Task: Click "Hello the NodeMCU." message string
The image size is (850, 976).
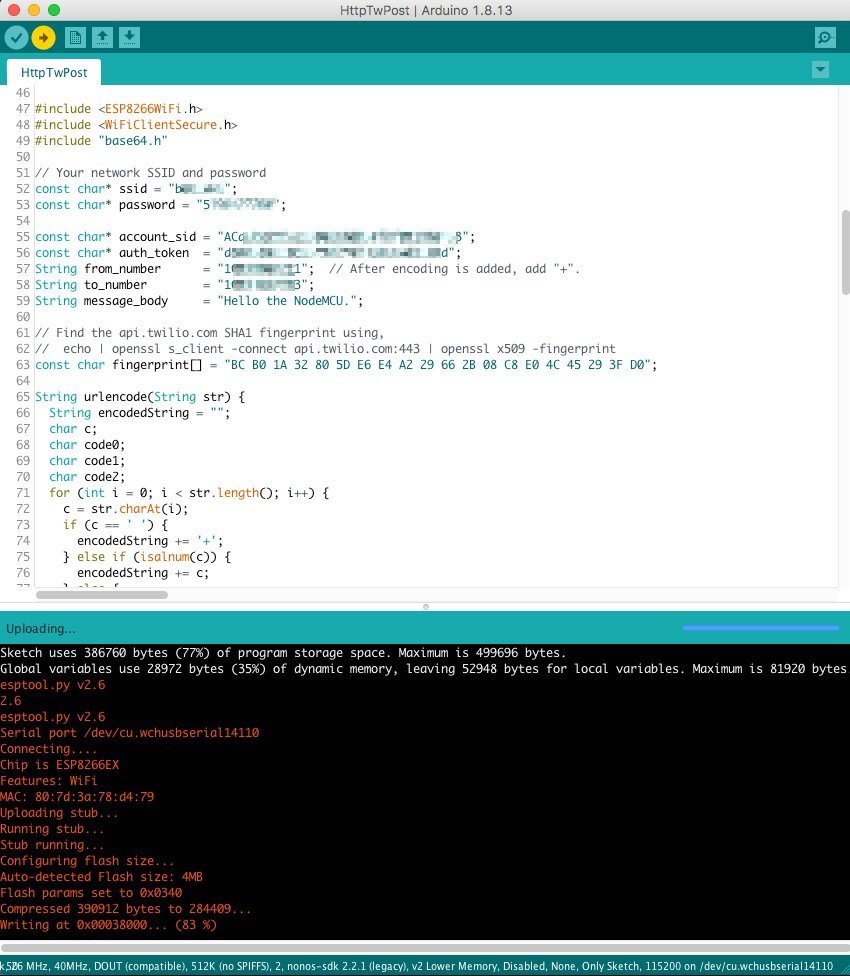Action: click(287, 301)
